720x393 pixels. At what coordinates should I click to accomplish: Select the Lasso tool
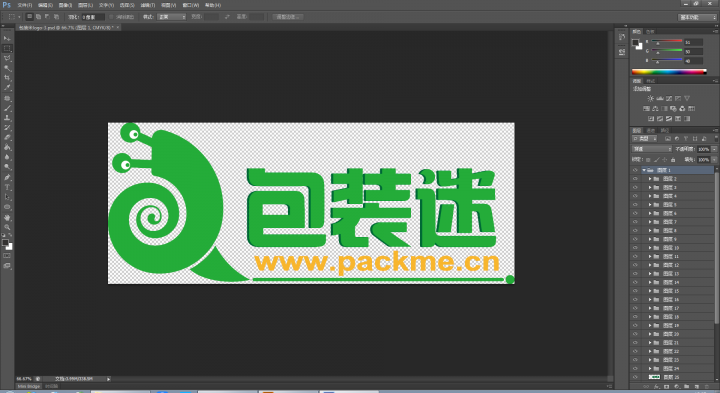pyautogui.click(x=7, y=58)
